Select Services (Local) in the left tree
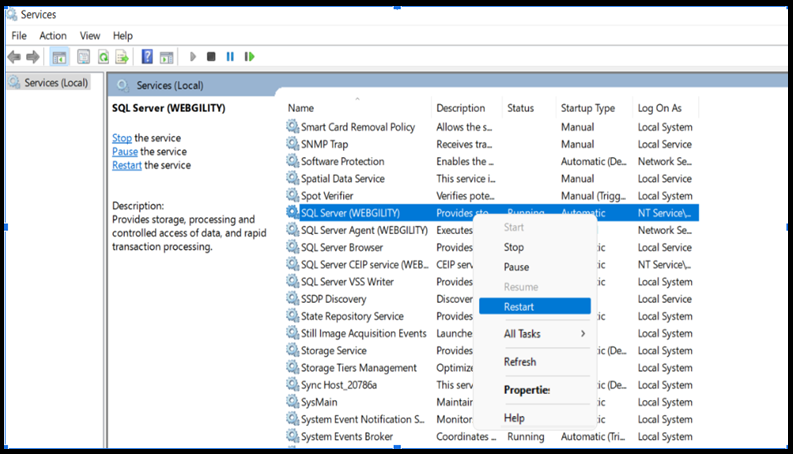Viewport: 793px width, 454px height. tap(56, 83)
